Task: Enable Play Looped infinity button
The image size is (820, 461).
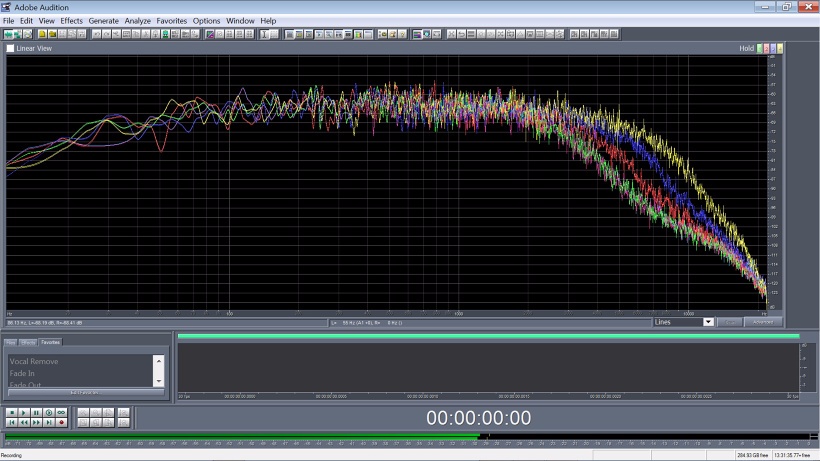Action: pyautogui.click(x=61, y=412)
